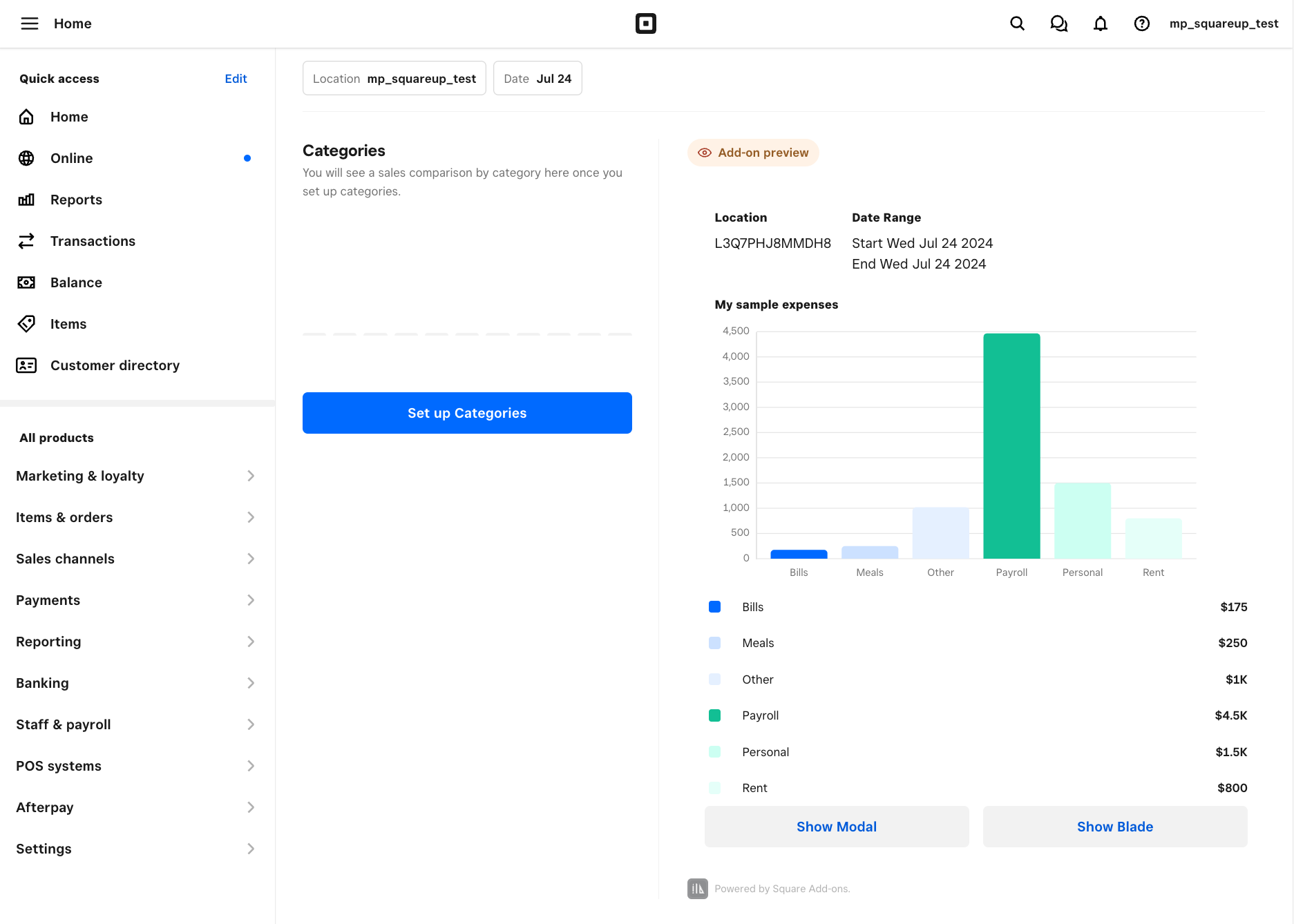Open Reports menu item
The height and width of the screenshot is (924, 1294).
[76, 200]
